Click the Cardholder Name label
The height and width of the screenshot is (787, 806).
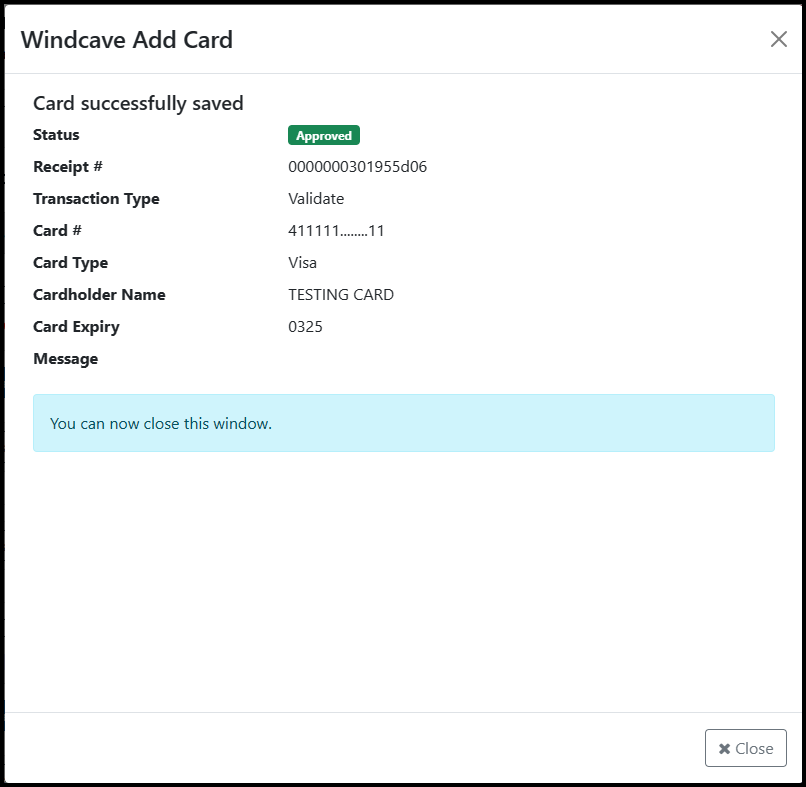coord(99,295)
